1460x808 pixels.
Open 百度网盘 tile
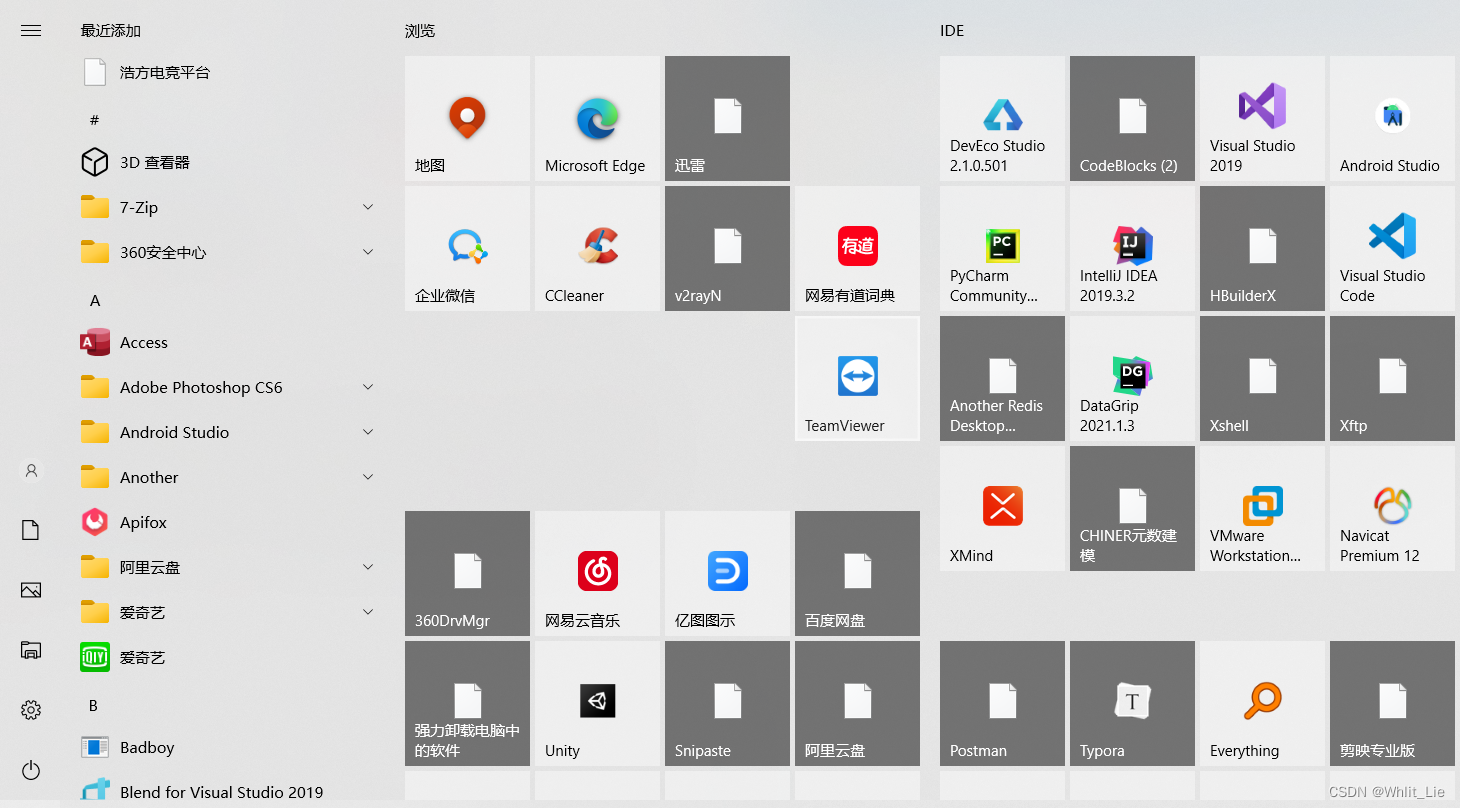857,573
